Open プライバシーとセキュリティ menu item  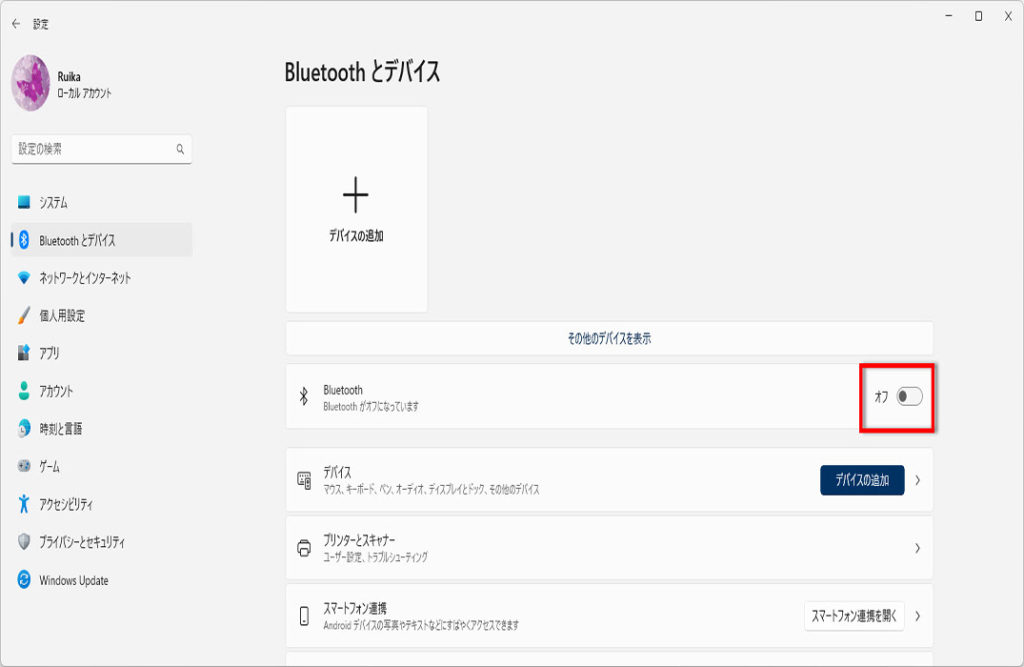[82, 542]
